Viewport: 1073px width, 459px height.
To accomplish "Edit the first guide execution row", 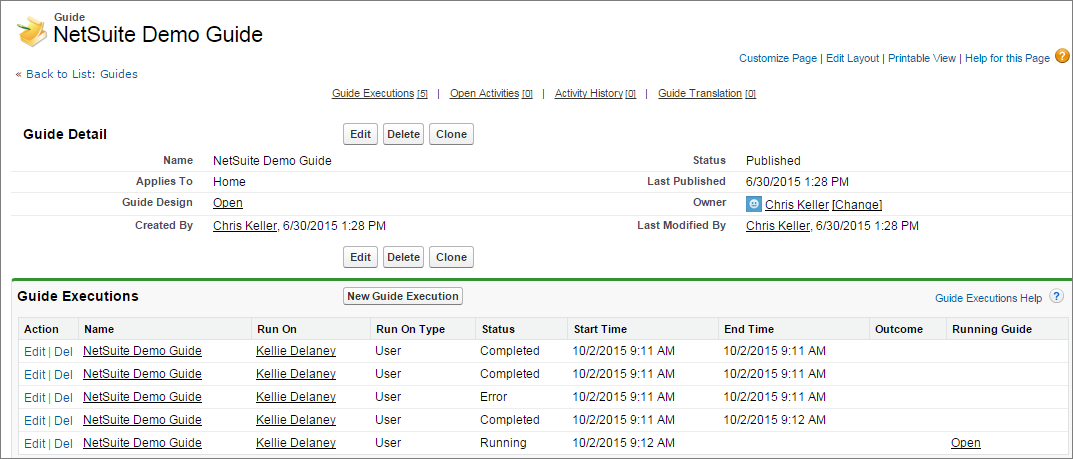I will (x=34, y=352).
